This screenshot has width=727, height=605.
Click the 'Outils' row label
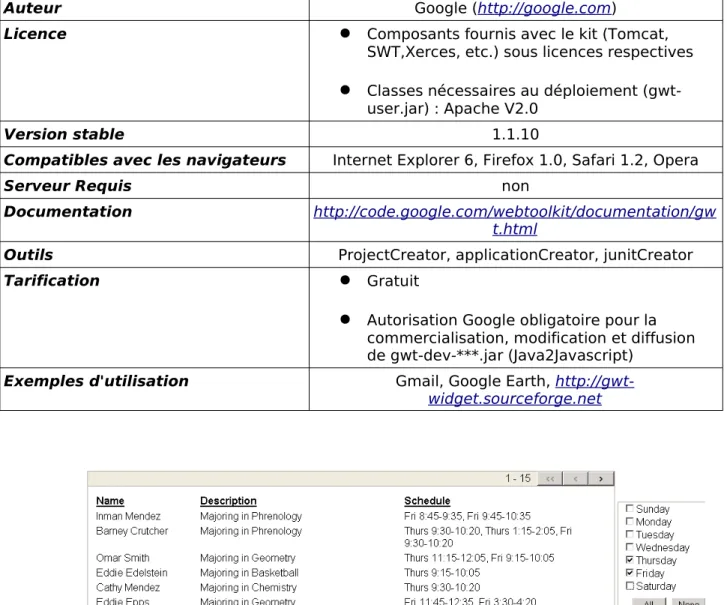[28, 255]
